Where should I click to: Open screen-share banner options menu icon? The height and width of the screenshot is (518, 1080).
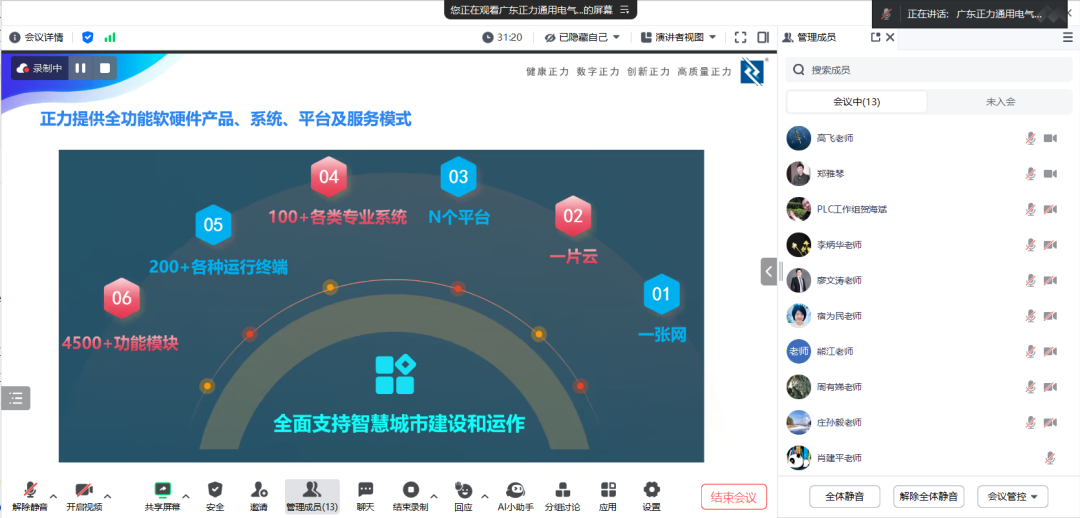[625, 10]
